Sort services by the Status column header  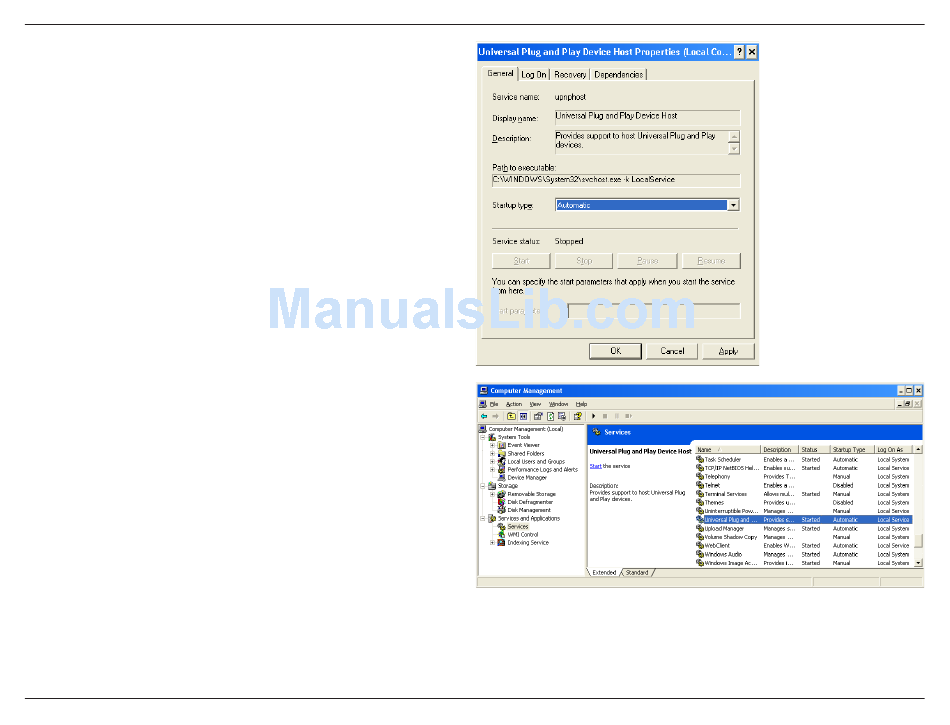click(814, 449)
